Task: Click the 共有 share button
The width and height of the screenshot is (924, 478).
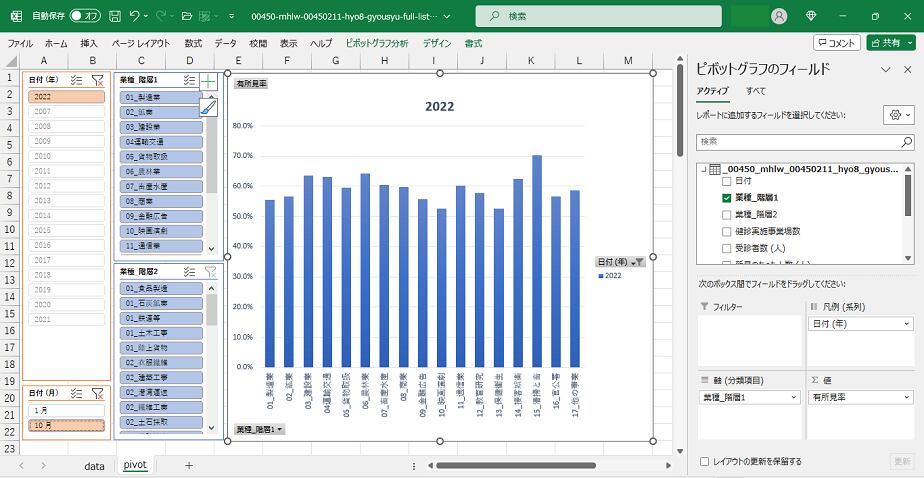Action: [x=890, y=43]
